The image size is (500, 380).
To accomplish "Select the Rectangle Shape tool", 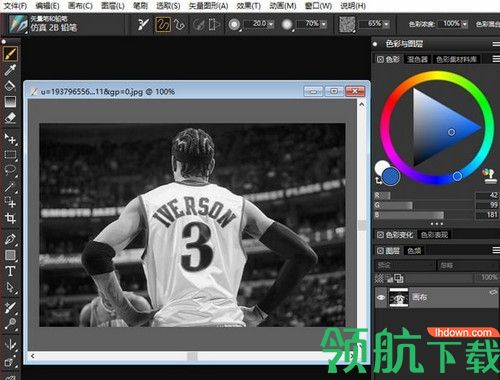I will (x=10, y=255).
